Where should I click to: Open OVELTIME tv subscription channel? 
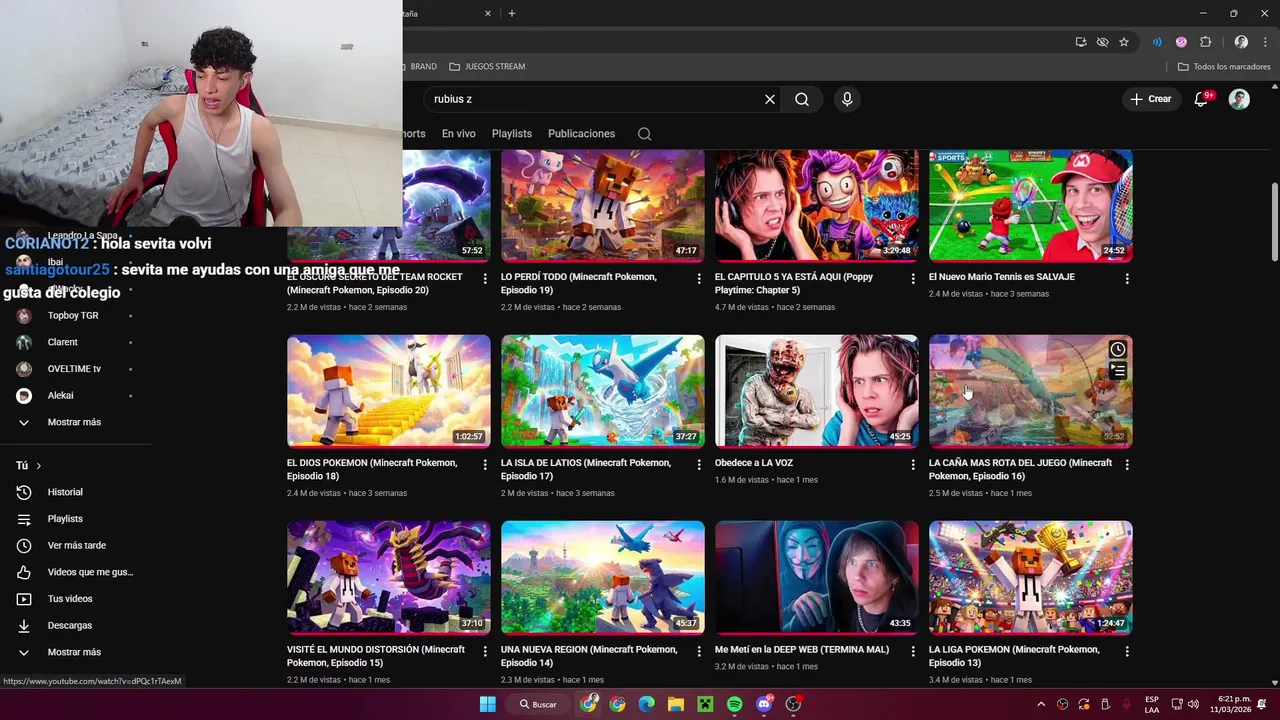(x=72, y=369)
